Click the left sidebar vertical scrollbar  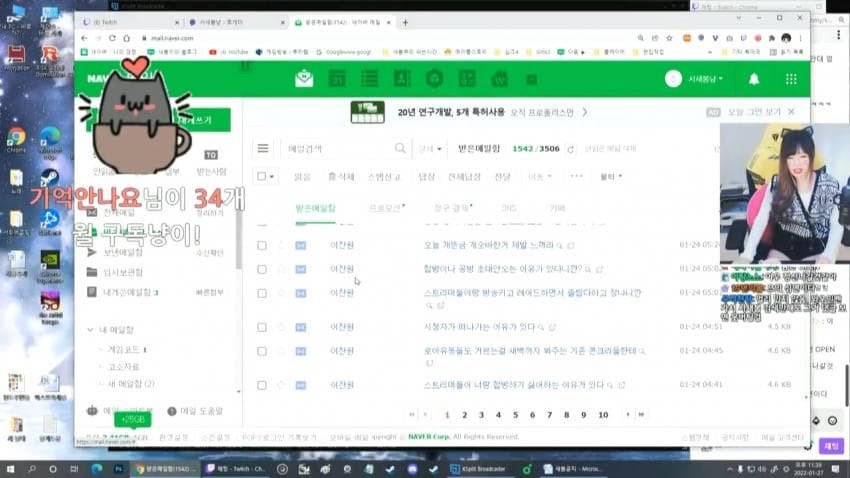239,240
